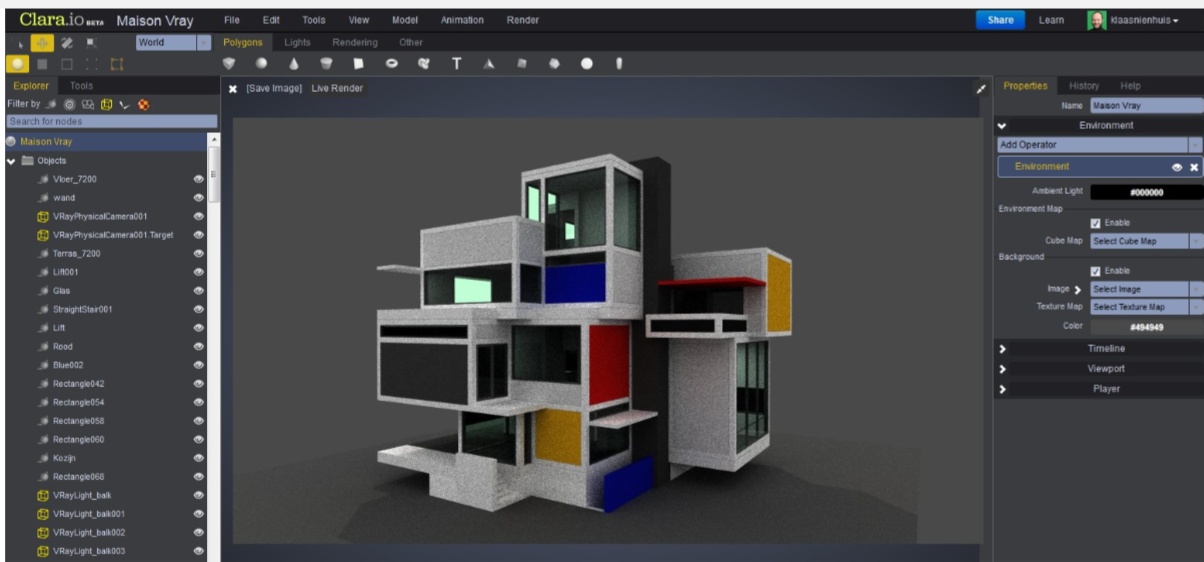Toggle visibility of StraightStair001
This screenshot has height=562, width=1204.
(x=198, y=310)
